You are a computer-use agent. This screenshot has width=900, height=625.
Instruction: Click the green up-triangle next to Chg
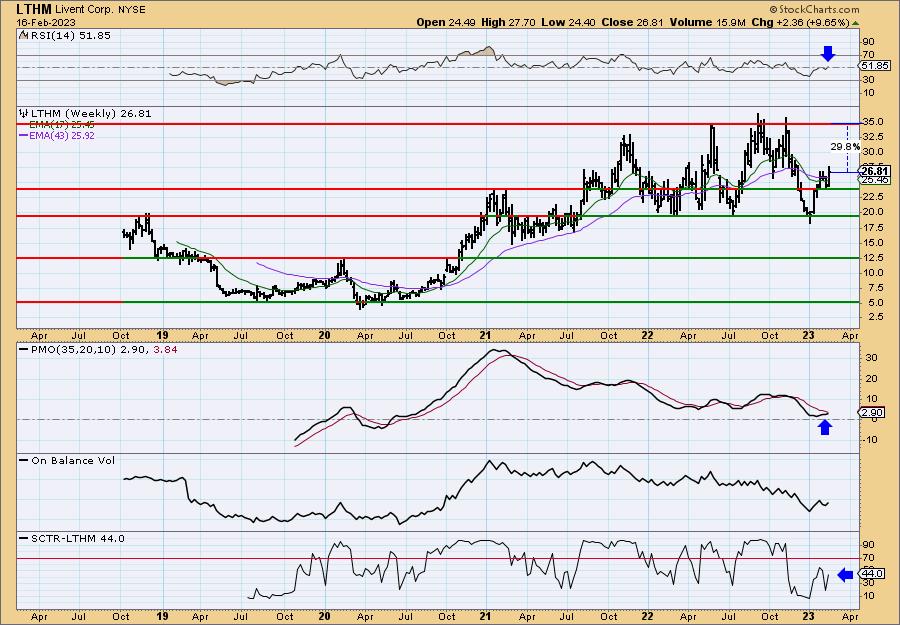tap(855, 23)
